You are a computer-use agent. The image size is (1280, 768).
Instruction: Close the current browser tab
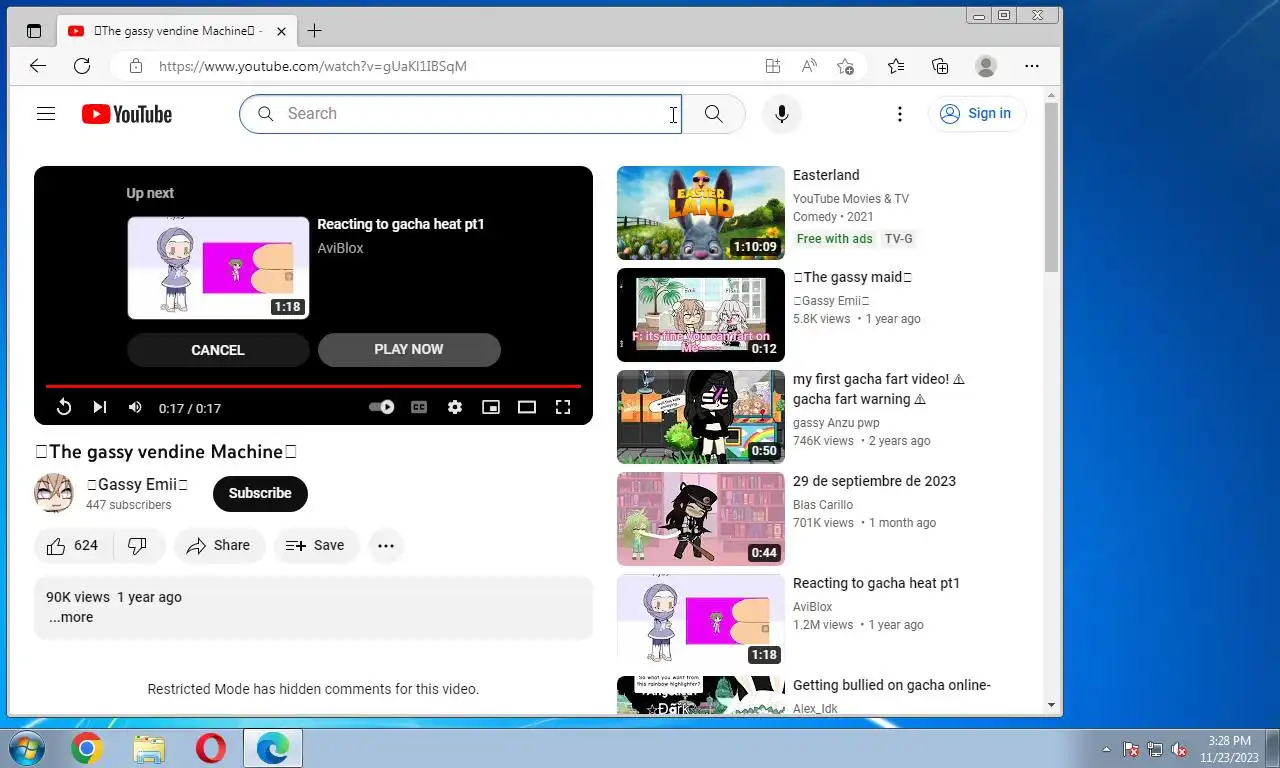(281, 31)
